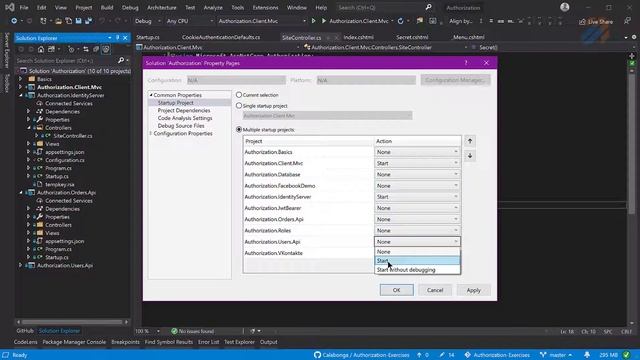Open the Package Manager Console tab
This screenshot has width=640, height=360.
[x=74, y=342]
